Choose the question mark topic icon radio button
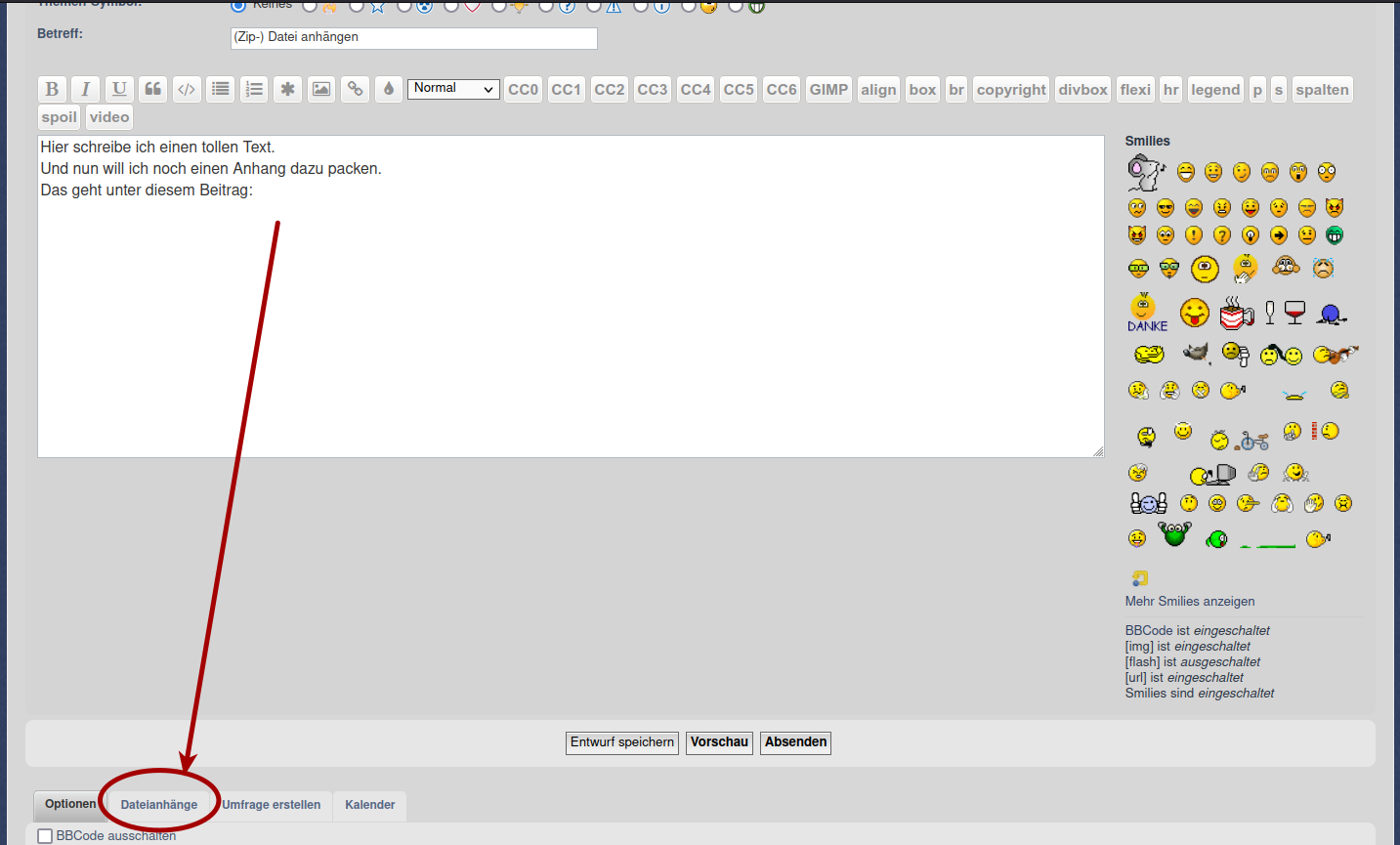Screen dimensions: 1400x845 (545, 5)
